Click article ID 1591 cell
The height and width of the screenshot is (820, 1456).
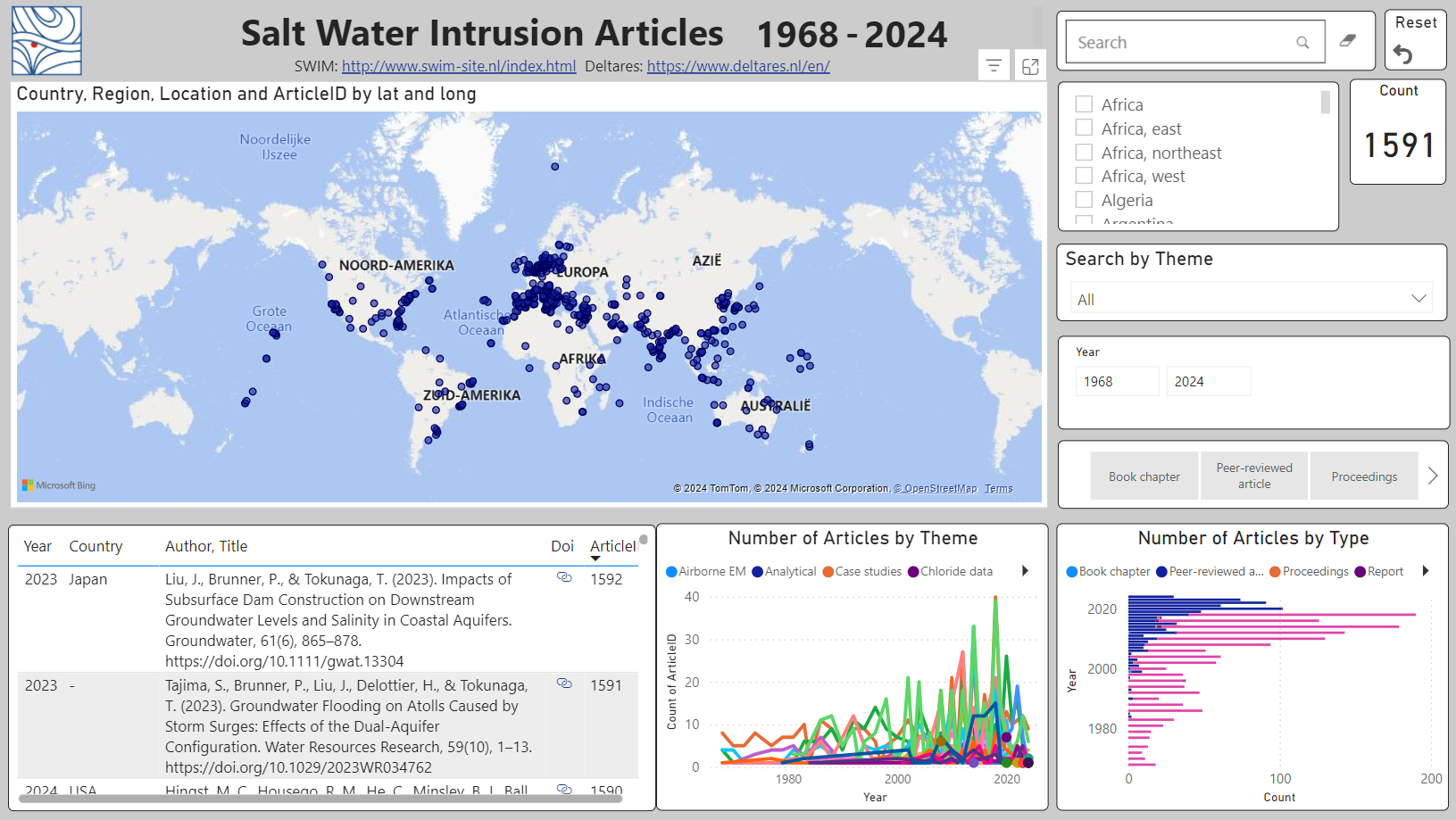(606, 685)
